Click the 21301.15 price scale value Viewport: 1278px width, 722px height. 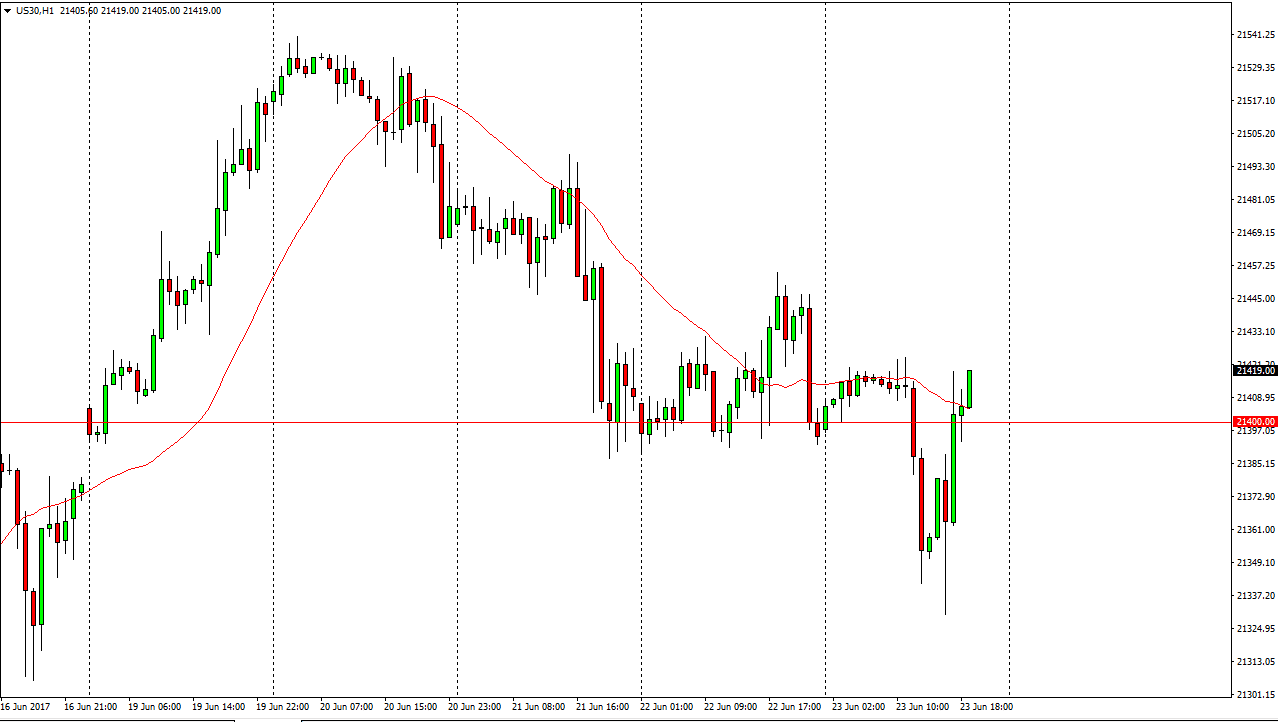(x=1254, y=694)
